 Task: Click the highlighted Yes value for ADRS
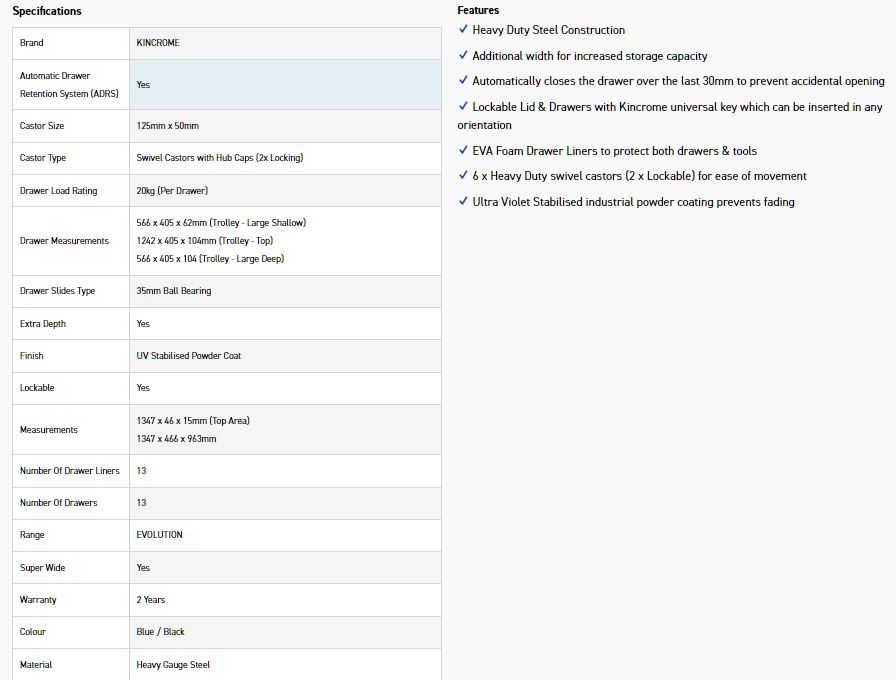(x=143, y=85)
